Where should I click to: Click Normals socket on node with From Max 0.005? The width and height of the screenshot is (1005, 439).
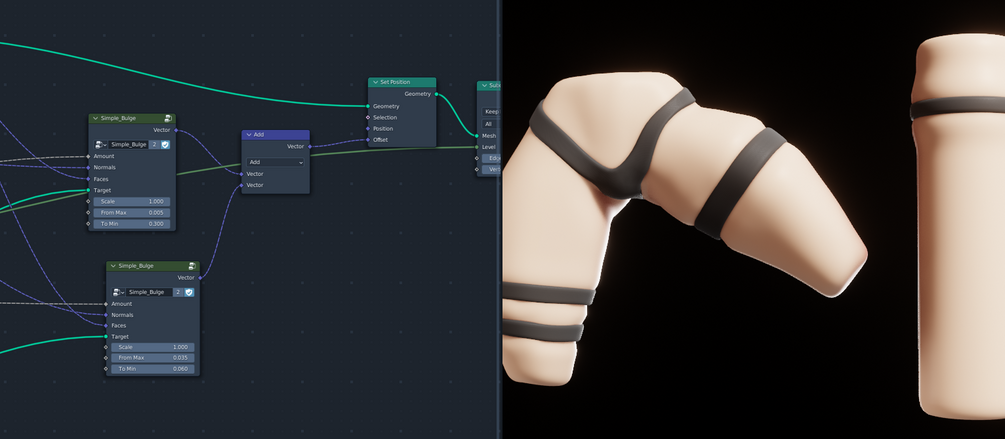[88, 168]
